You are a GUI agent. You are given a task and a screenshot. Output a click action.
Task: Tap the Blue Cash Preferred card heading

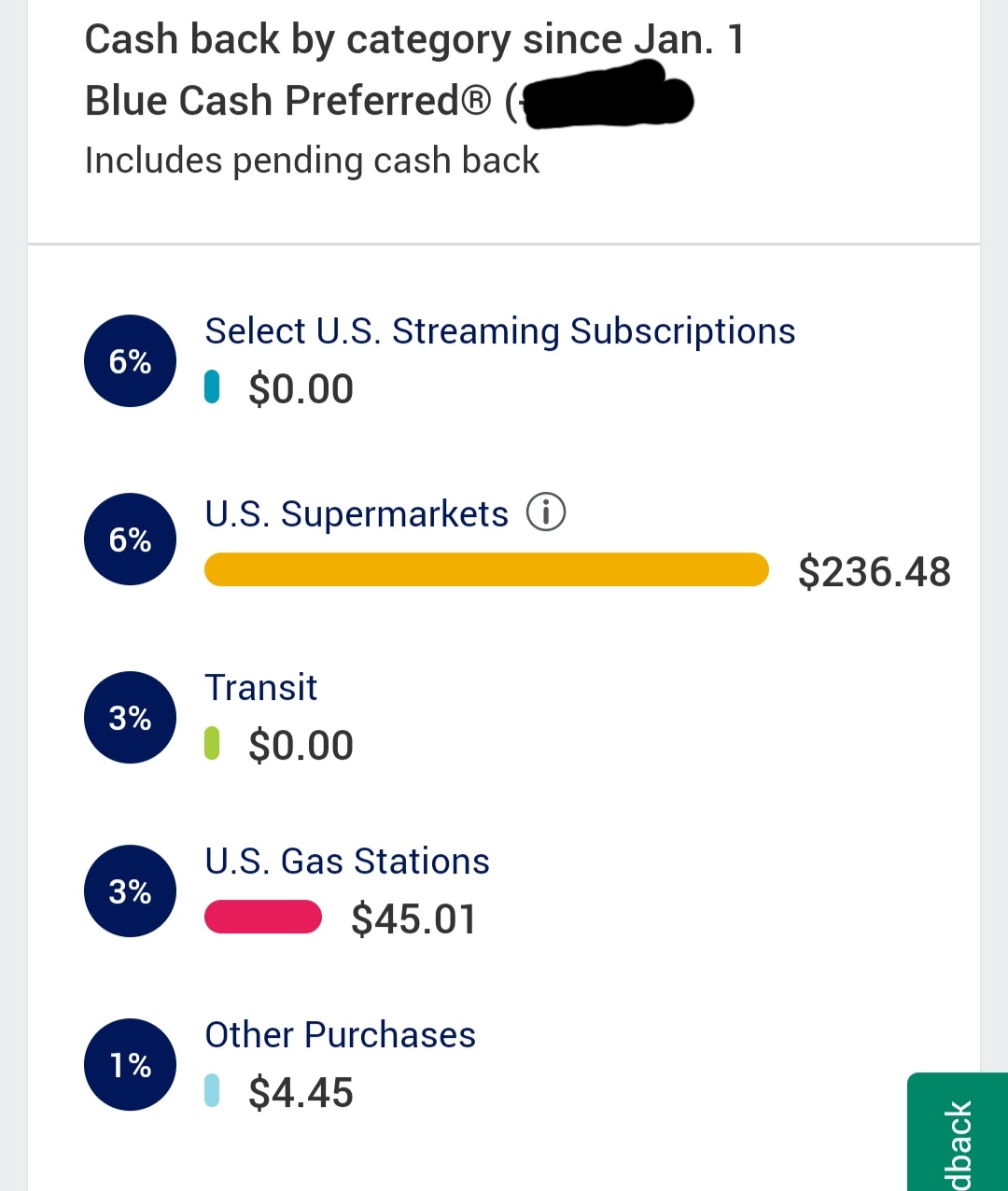coord(289,101)
